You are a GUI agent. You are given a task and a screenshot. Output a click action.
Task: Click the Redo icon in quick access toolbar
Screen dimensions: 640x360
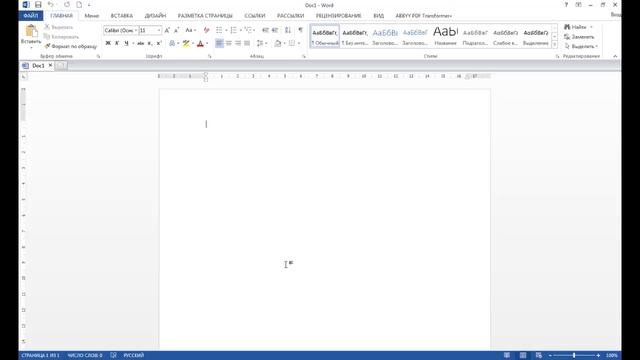[x=67, y=5]
